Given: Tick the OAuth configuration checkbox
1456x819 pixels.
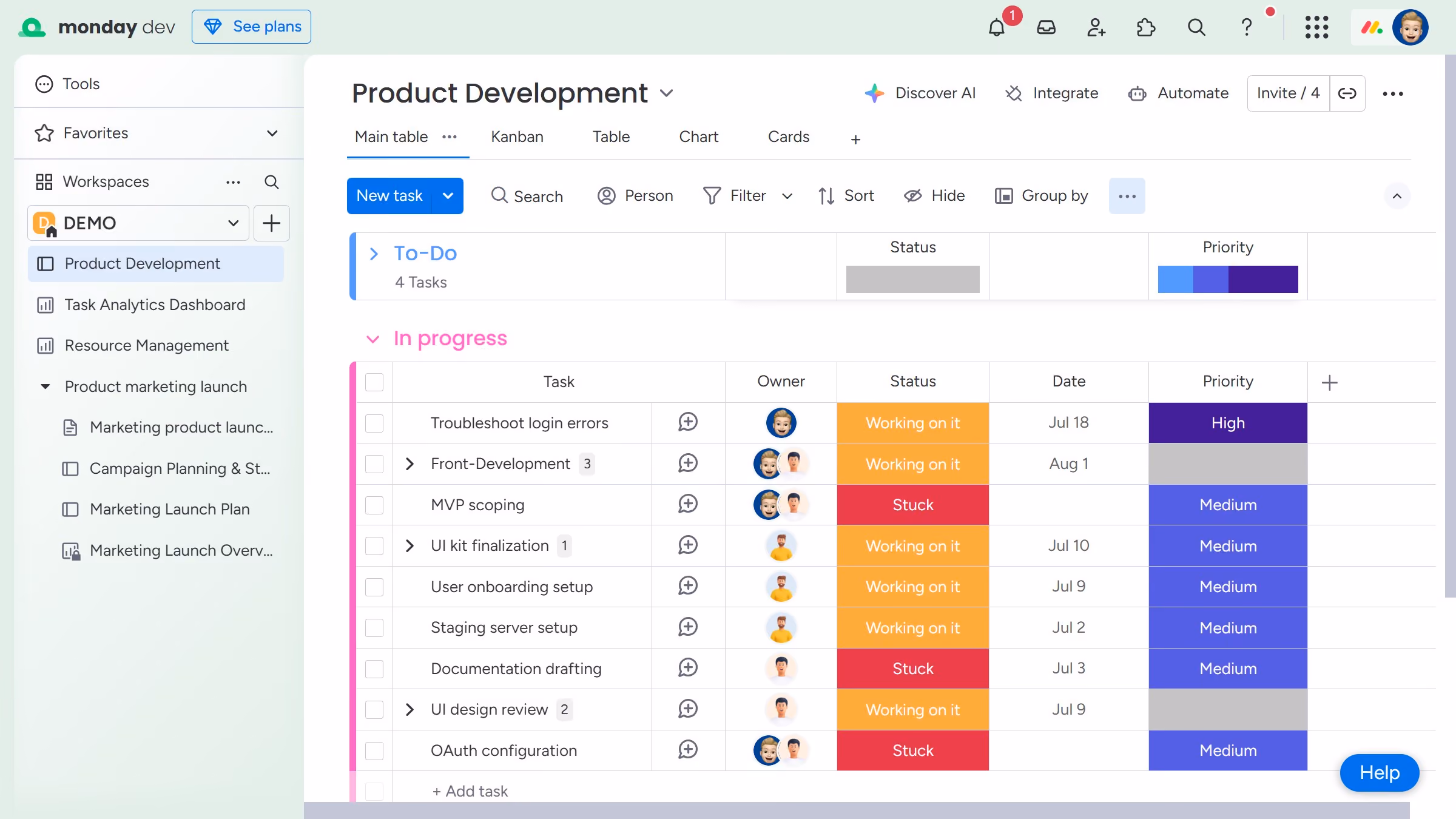Looking at the screenshot, I should (374, 750).
